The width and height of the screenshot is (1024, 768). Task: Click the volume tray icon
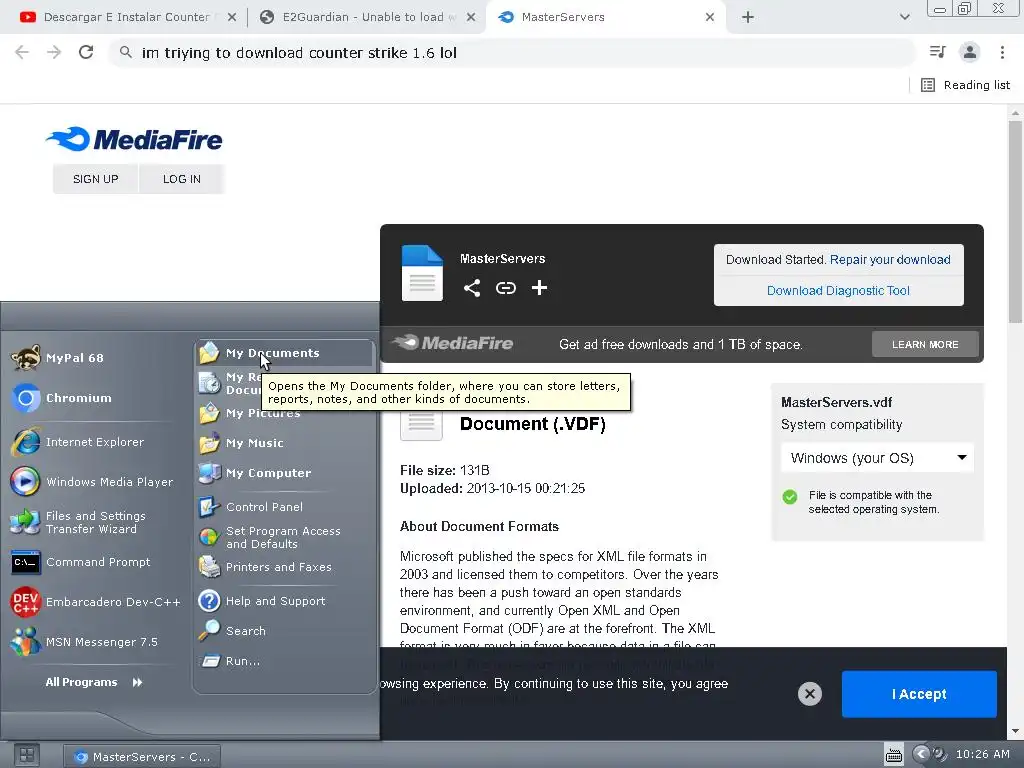(x=938, y=754)
